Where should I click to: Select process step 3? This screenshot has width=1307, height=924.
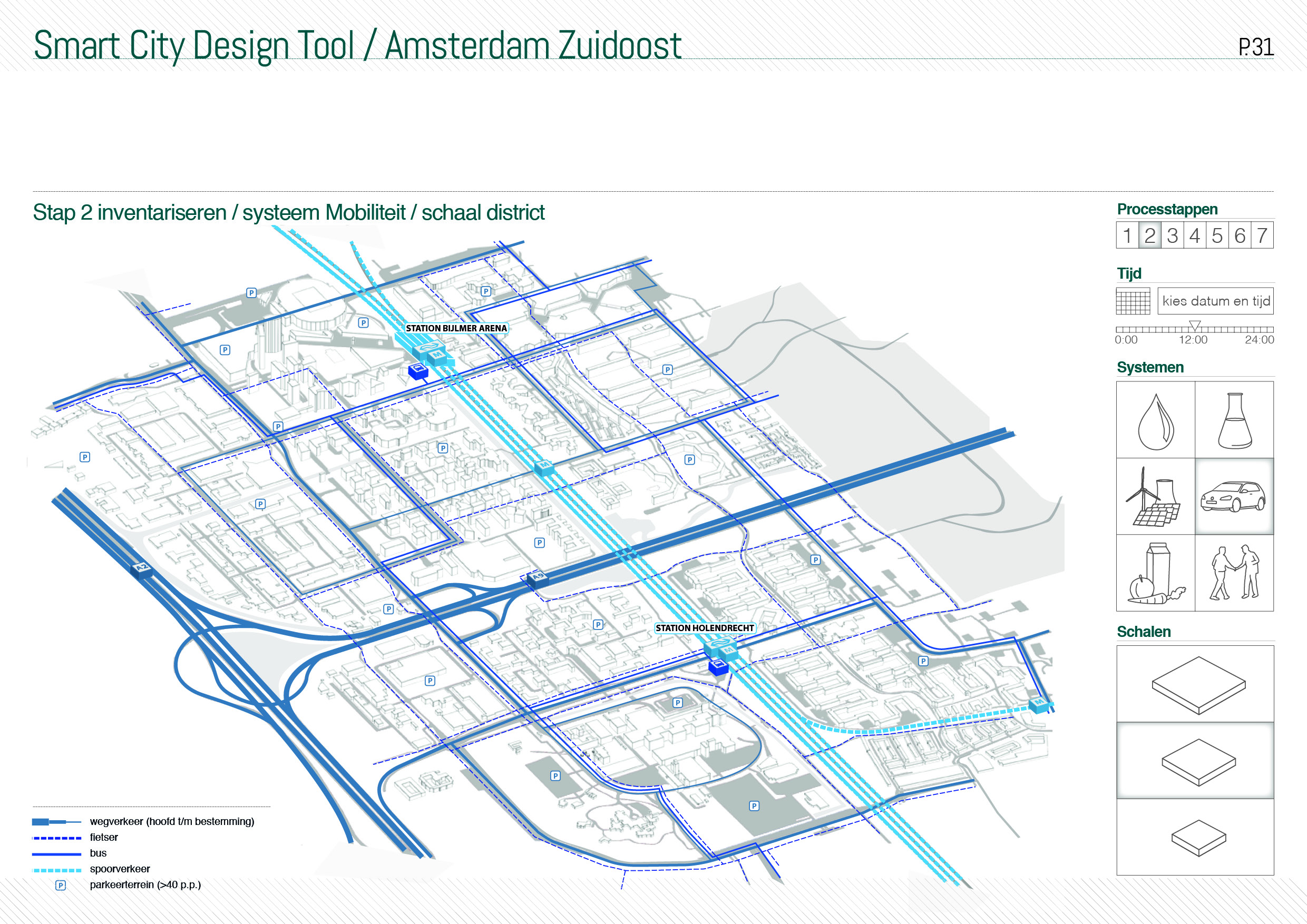[1172, 235]
